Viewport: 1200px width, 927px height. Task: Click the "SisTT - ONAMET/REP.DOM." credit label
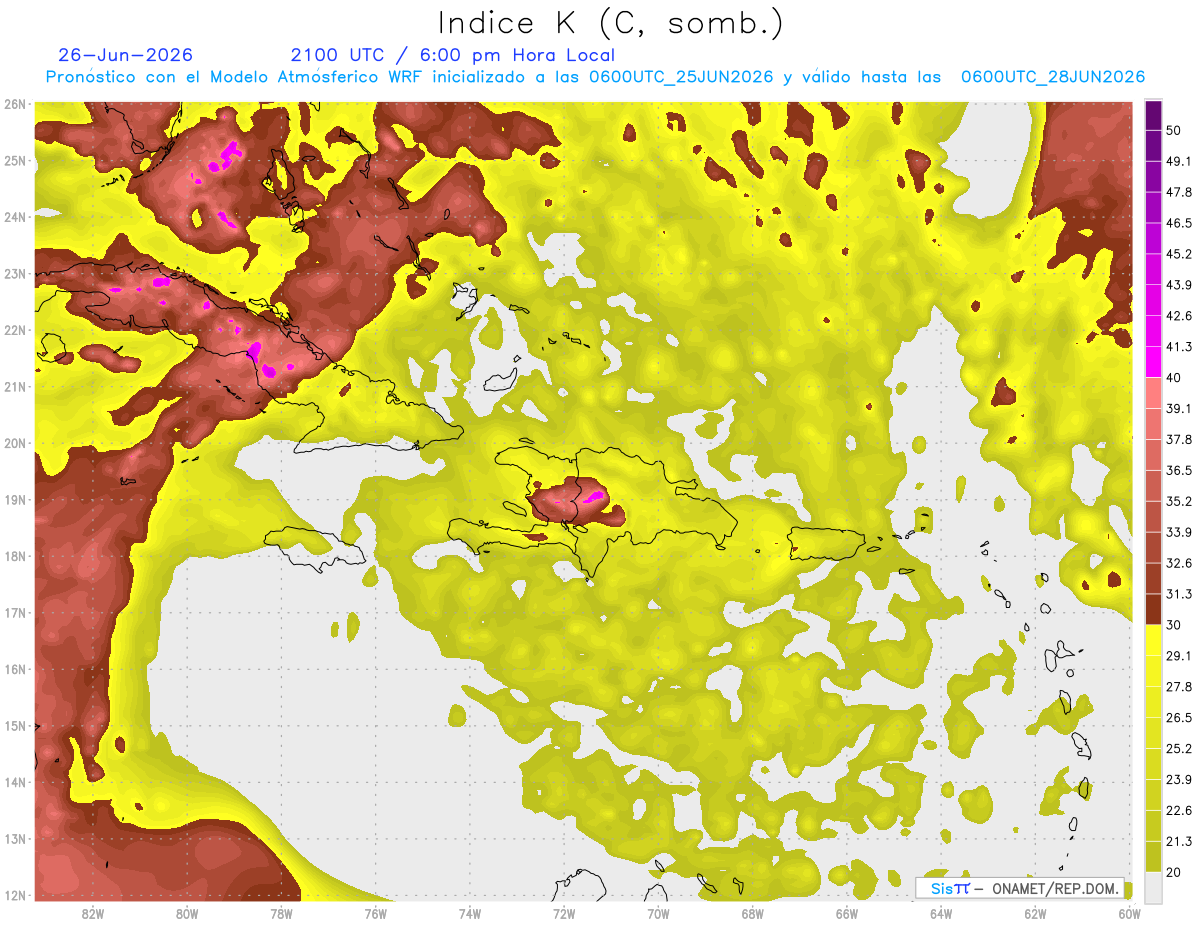[x=1020, y=888]
